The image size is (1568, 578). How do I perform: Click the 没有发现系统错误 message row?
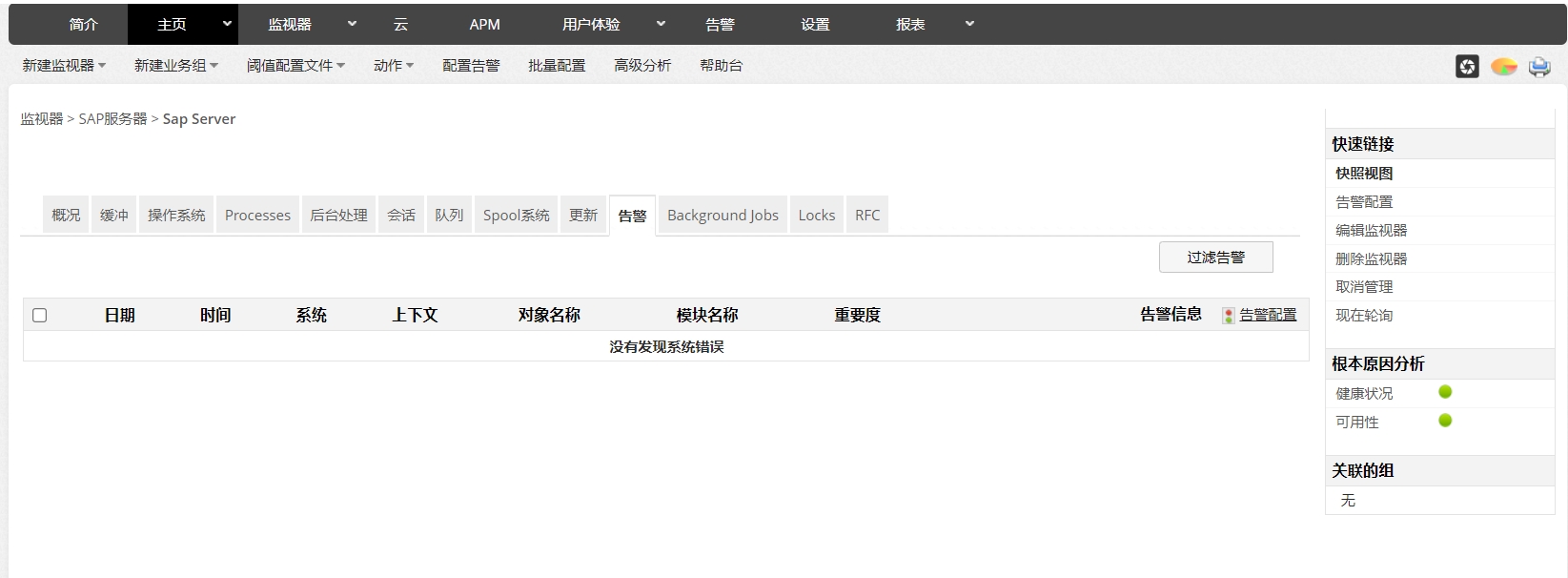pyautogui.click(x=666, y=347)
